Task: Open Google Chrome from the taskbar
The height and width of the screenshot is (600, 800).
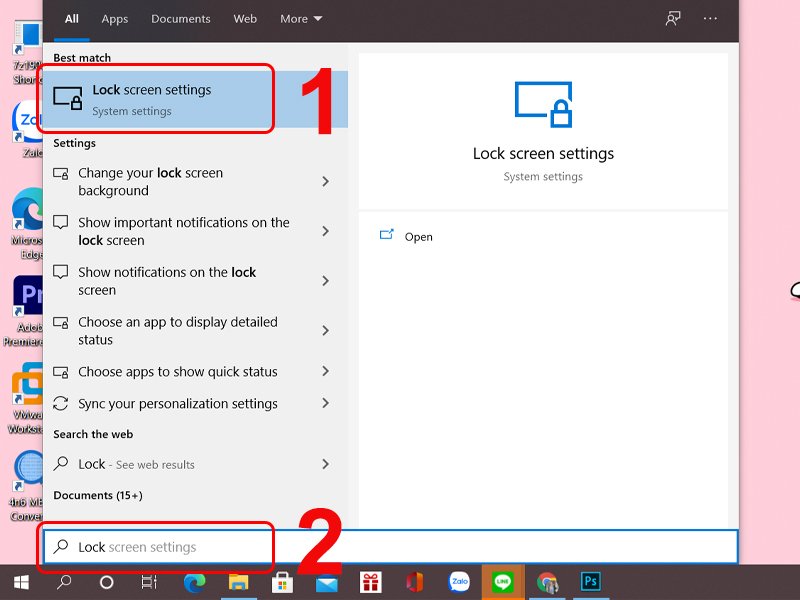Action: click(547, 582)
